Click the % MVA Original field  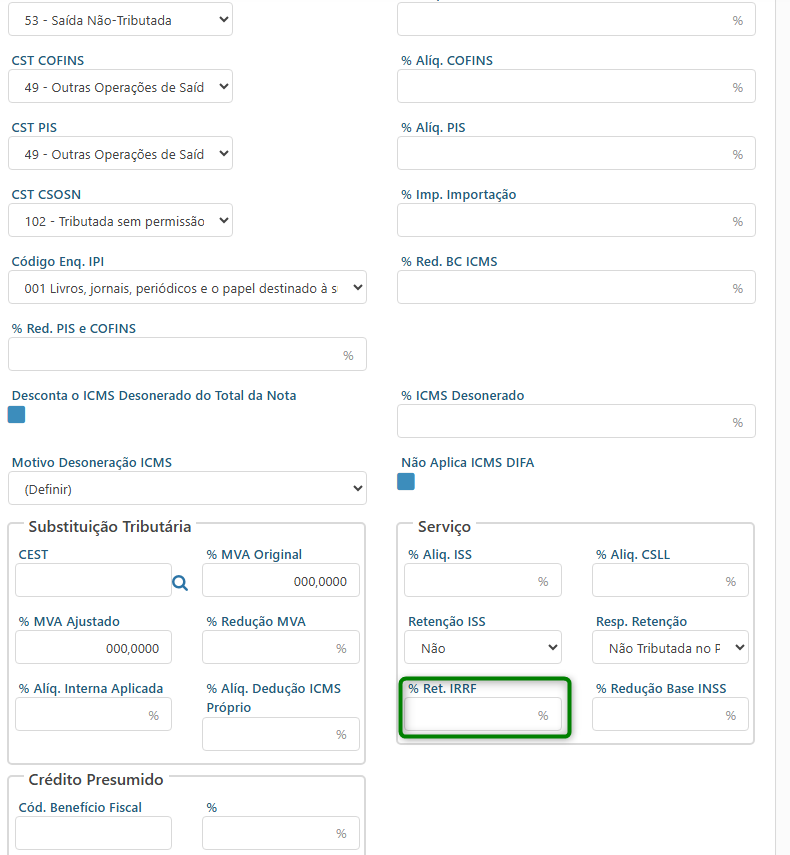tap(280, 581)
